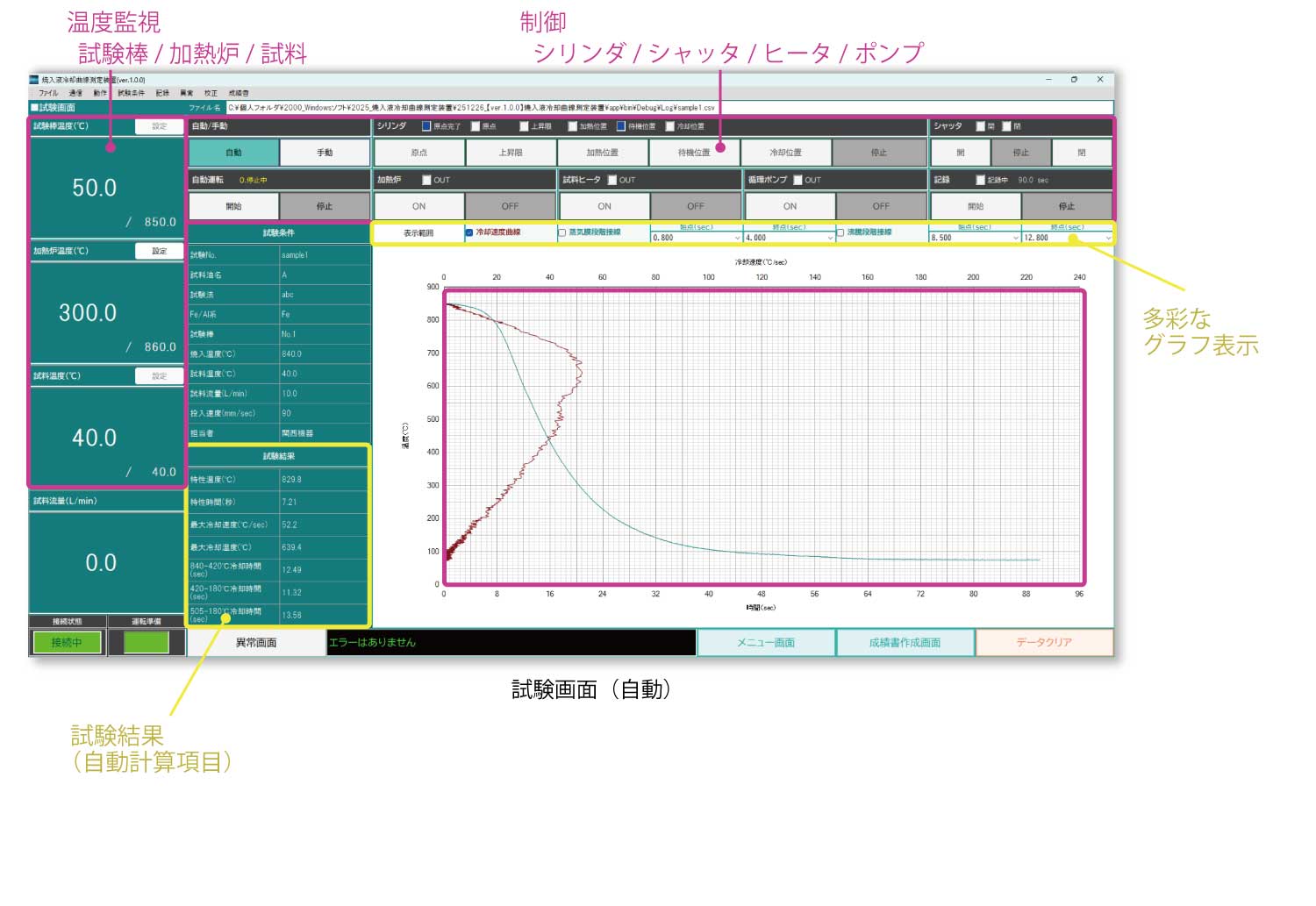Click the データクリア button
This screenshot has height=906, width=1316.
tap(1044, 643)
